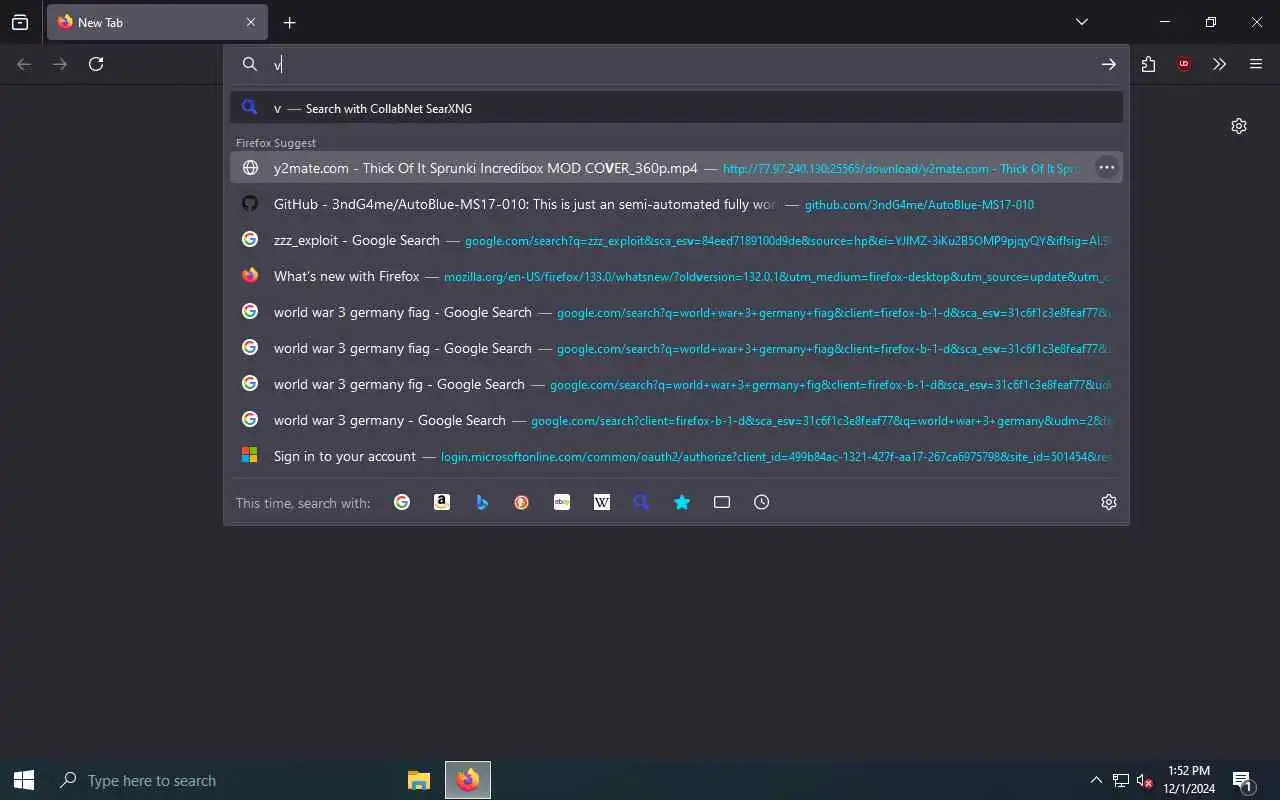Search open tabs using the tabs icon
This screenshot has width=1280, height=800.
point(722,502)
